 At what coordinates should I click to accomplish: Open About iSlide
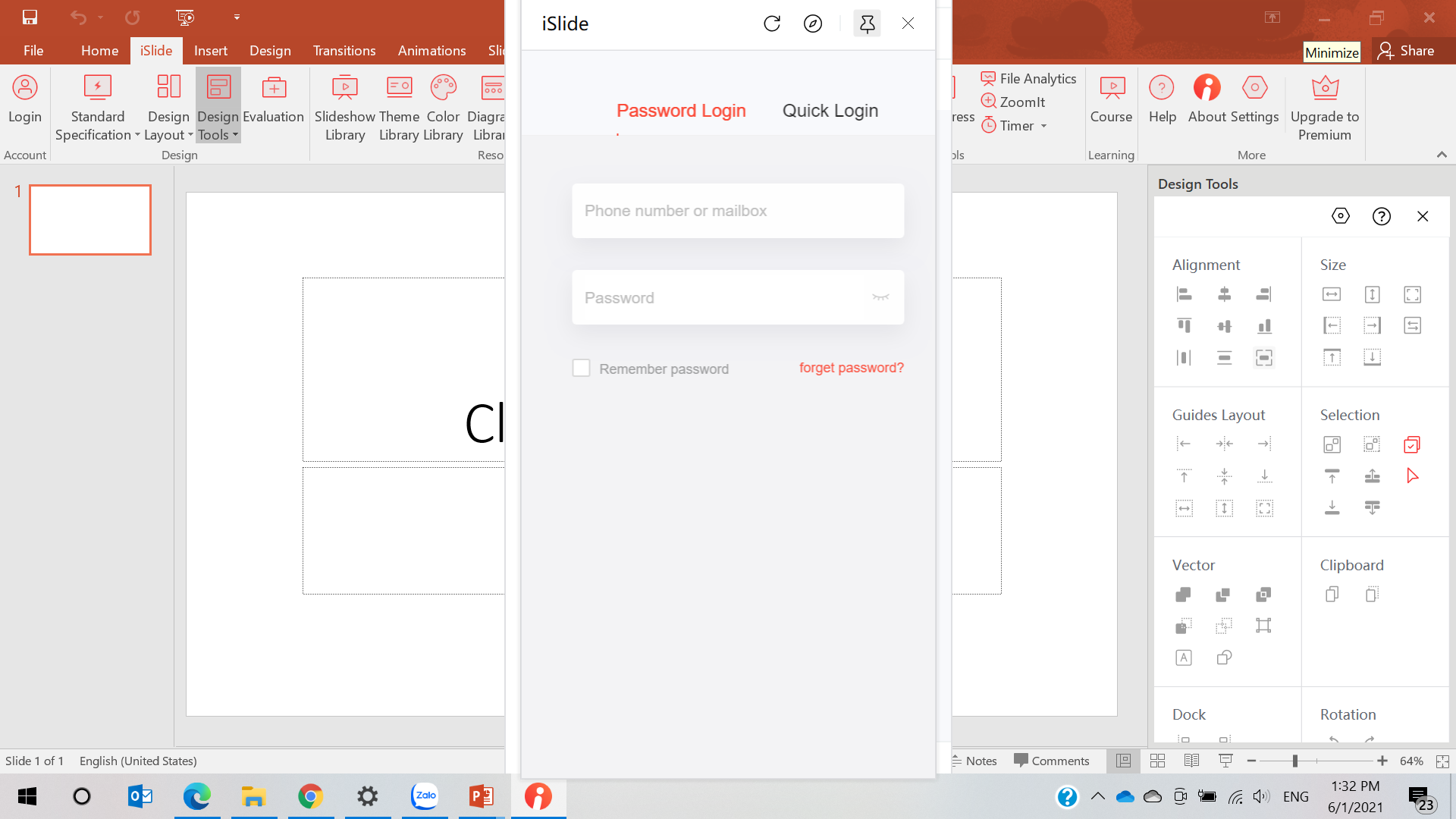point(1207,99)
